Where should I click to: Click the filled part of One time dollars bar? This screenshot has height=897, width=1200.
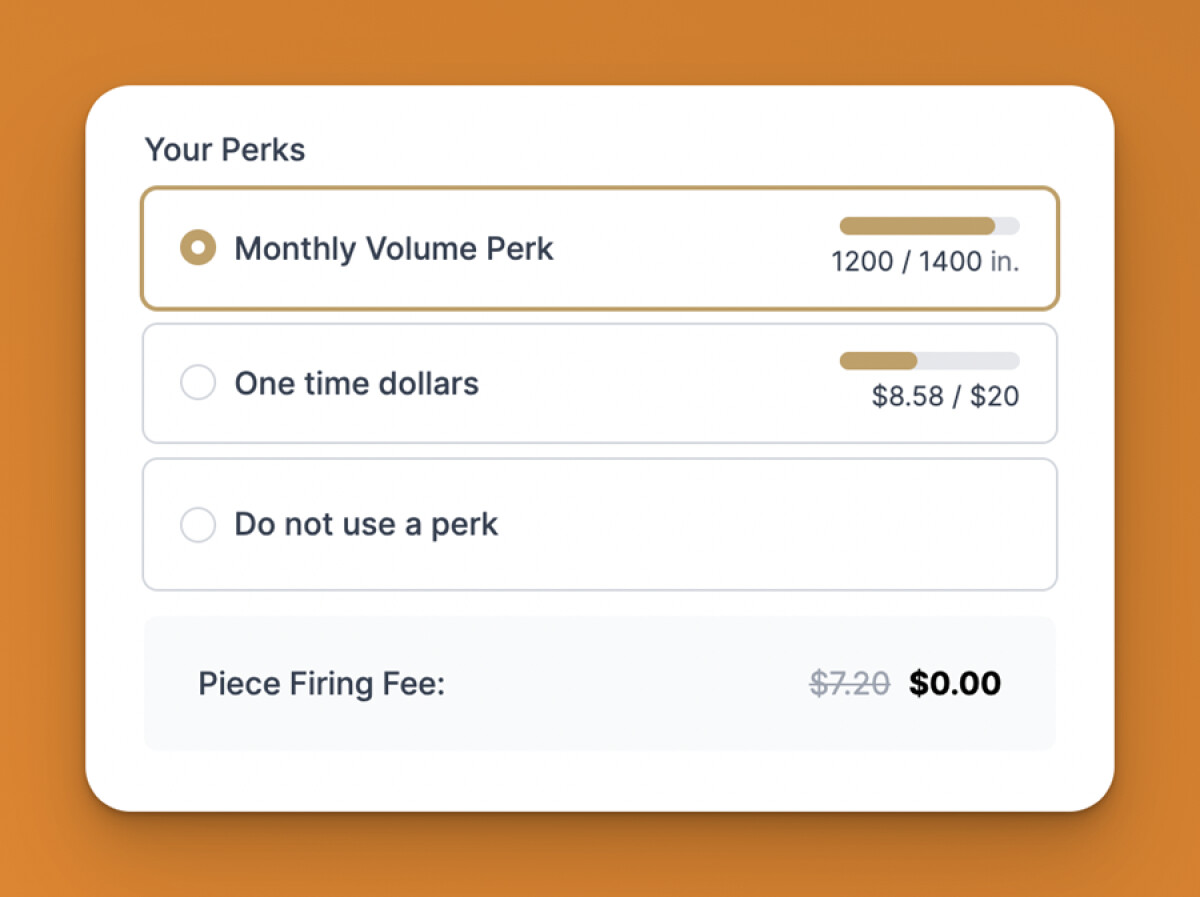coord(878,361)
